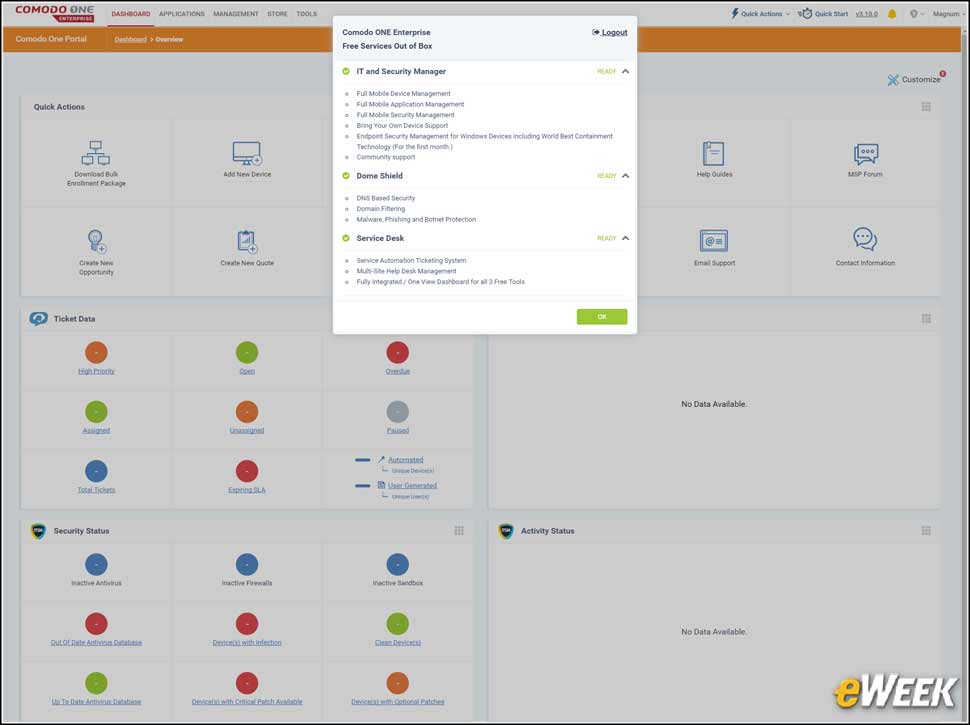This screenshot has width=970, height=725.
Task: Open Device(s) with Optional Patches link
Action: click(397, 702)
